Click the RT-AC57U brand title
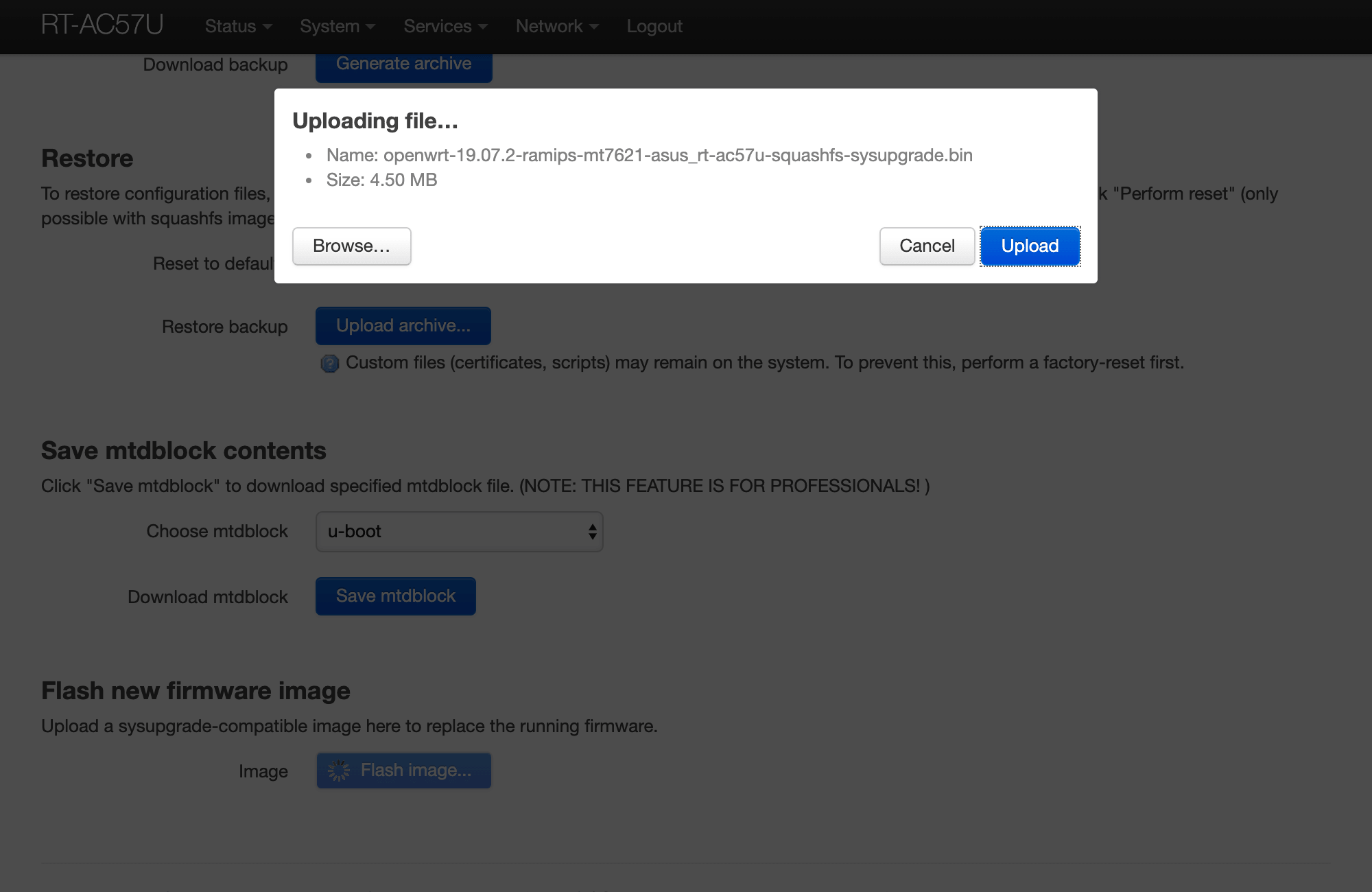Image resolution: width=1372 pixels, height=892 pixels. tap(102, 25)
